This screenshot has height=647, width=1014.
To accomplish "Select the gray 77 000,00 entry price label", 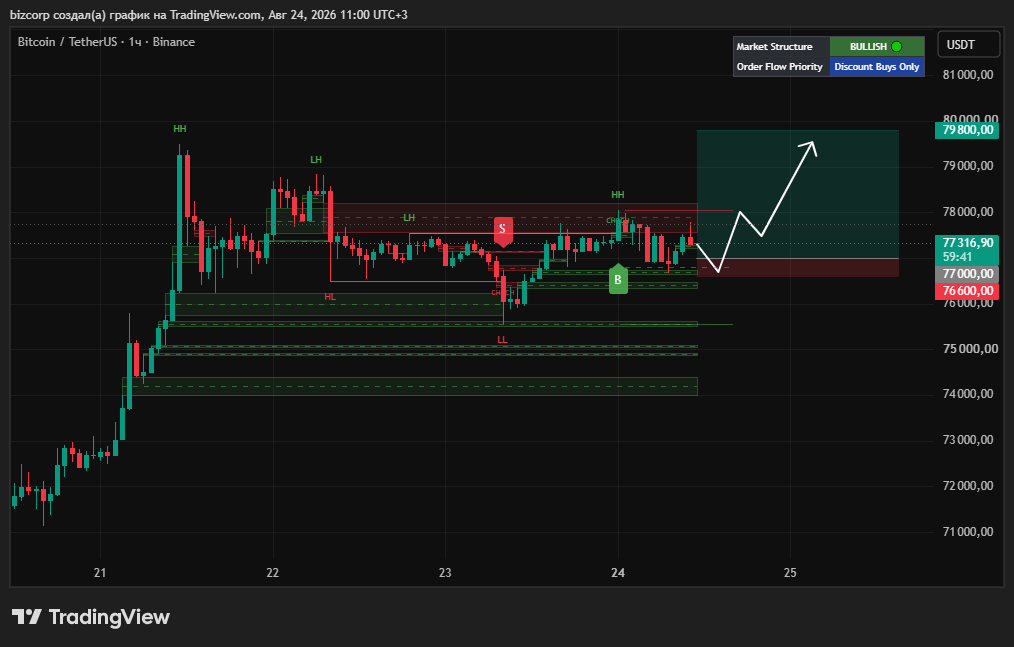I will click(x=967, y=274).
